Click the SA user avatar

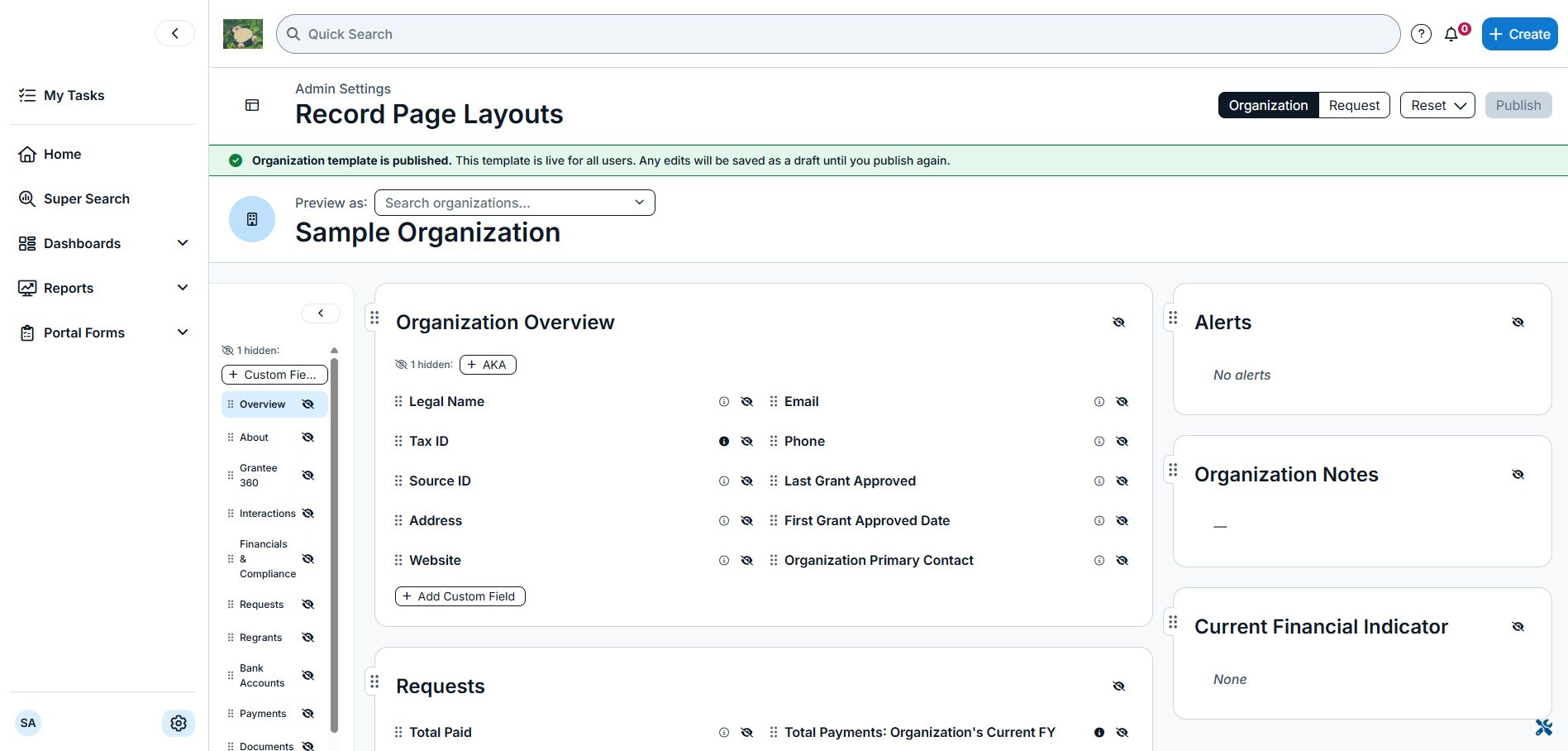pyautogui.click(x=28, y=723)
